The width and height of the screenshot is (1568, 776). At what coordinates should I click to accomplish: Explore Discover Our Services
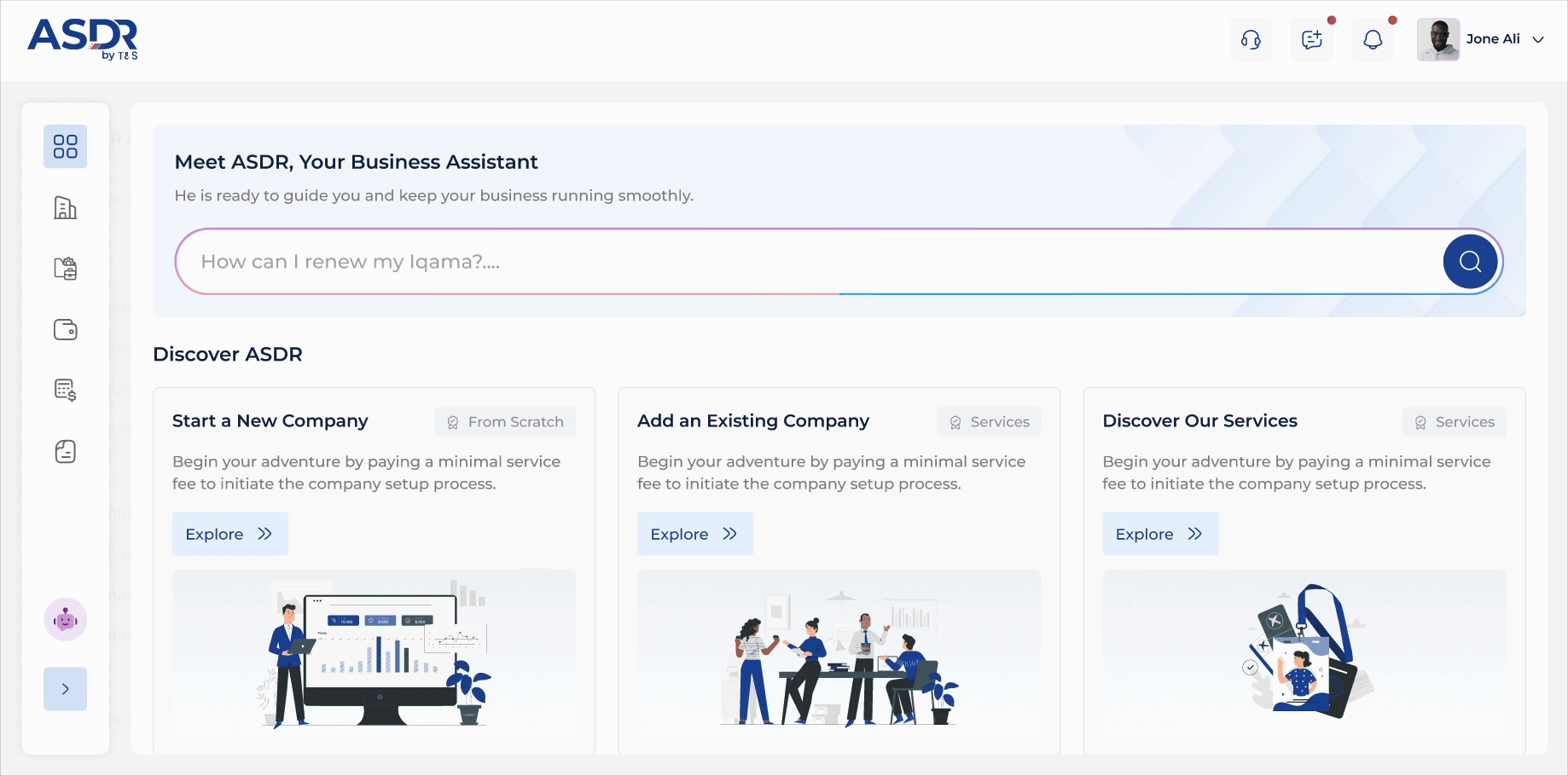[1159, 534]
